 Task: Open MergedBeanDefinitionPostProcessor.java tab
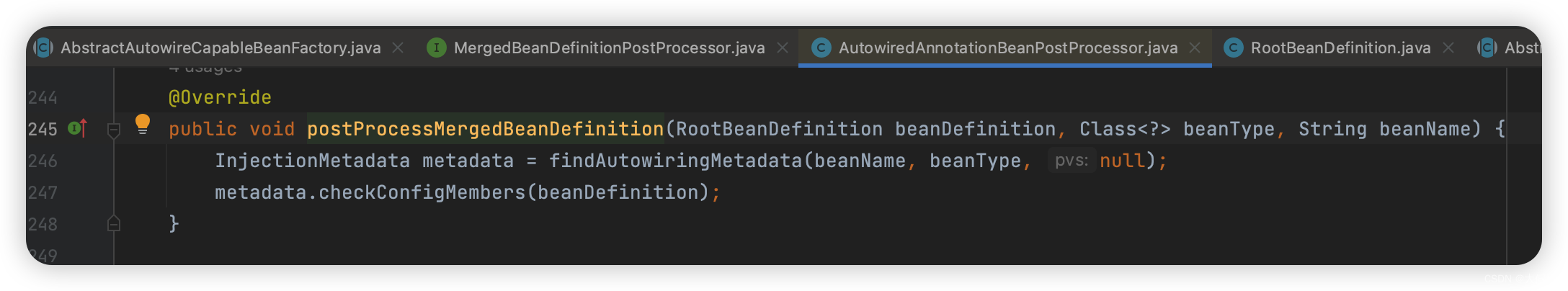[609, 48]
